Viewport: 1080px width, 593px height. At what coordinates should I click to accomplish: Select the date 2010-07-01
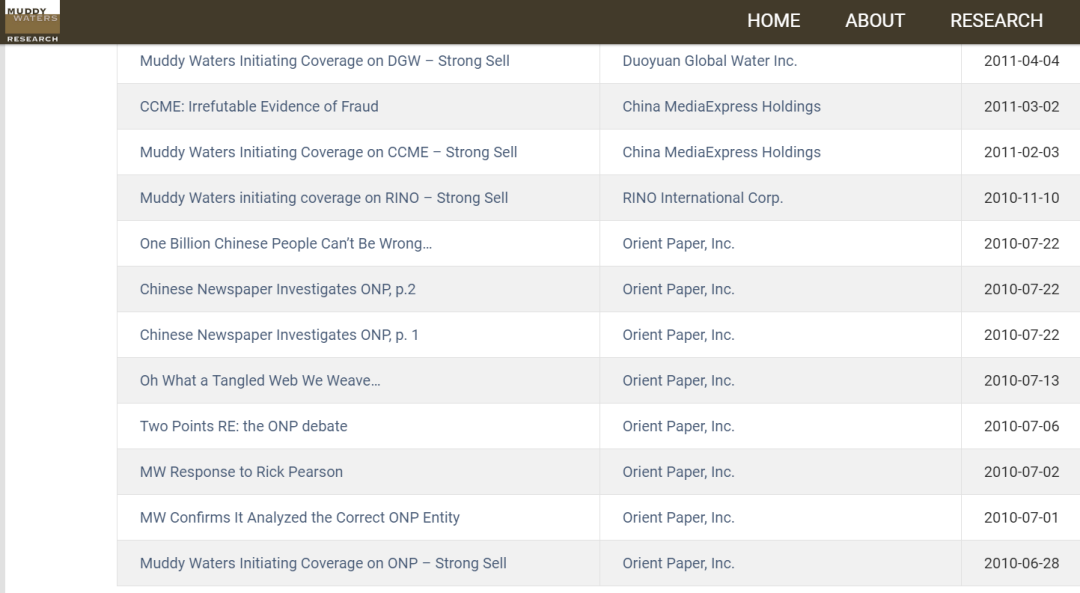(1021, 517)
